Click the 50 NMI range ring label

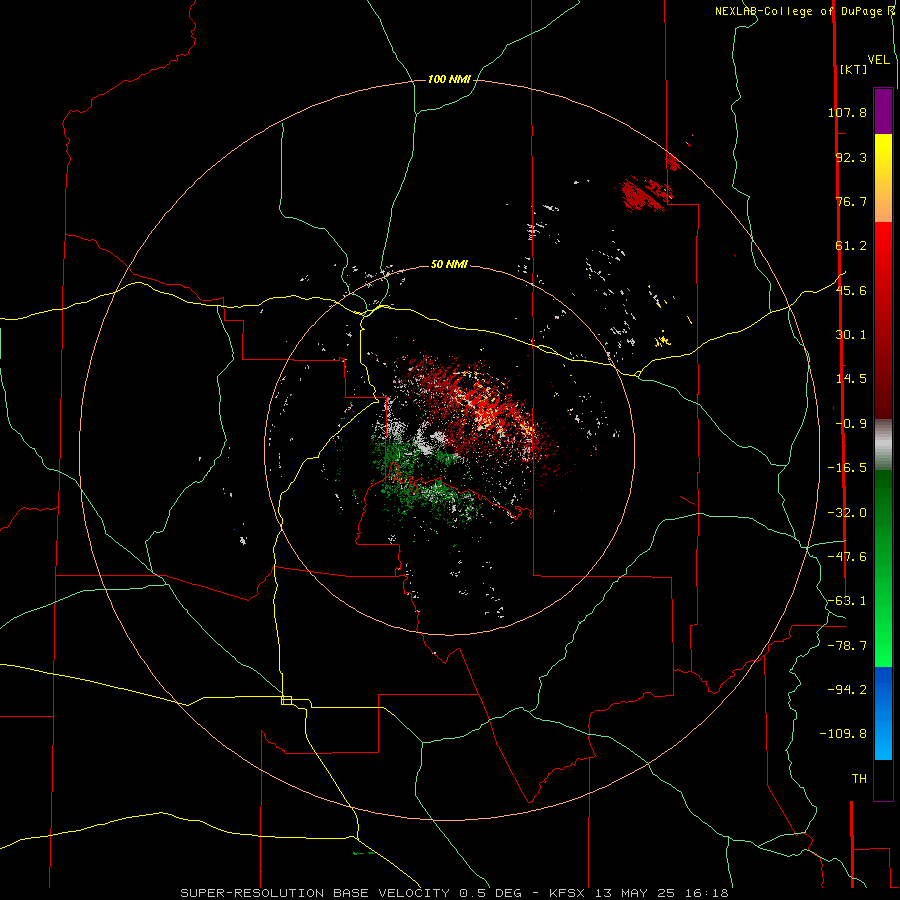(449, 264)
